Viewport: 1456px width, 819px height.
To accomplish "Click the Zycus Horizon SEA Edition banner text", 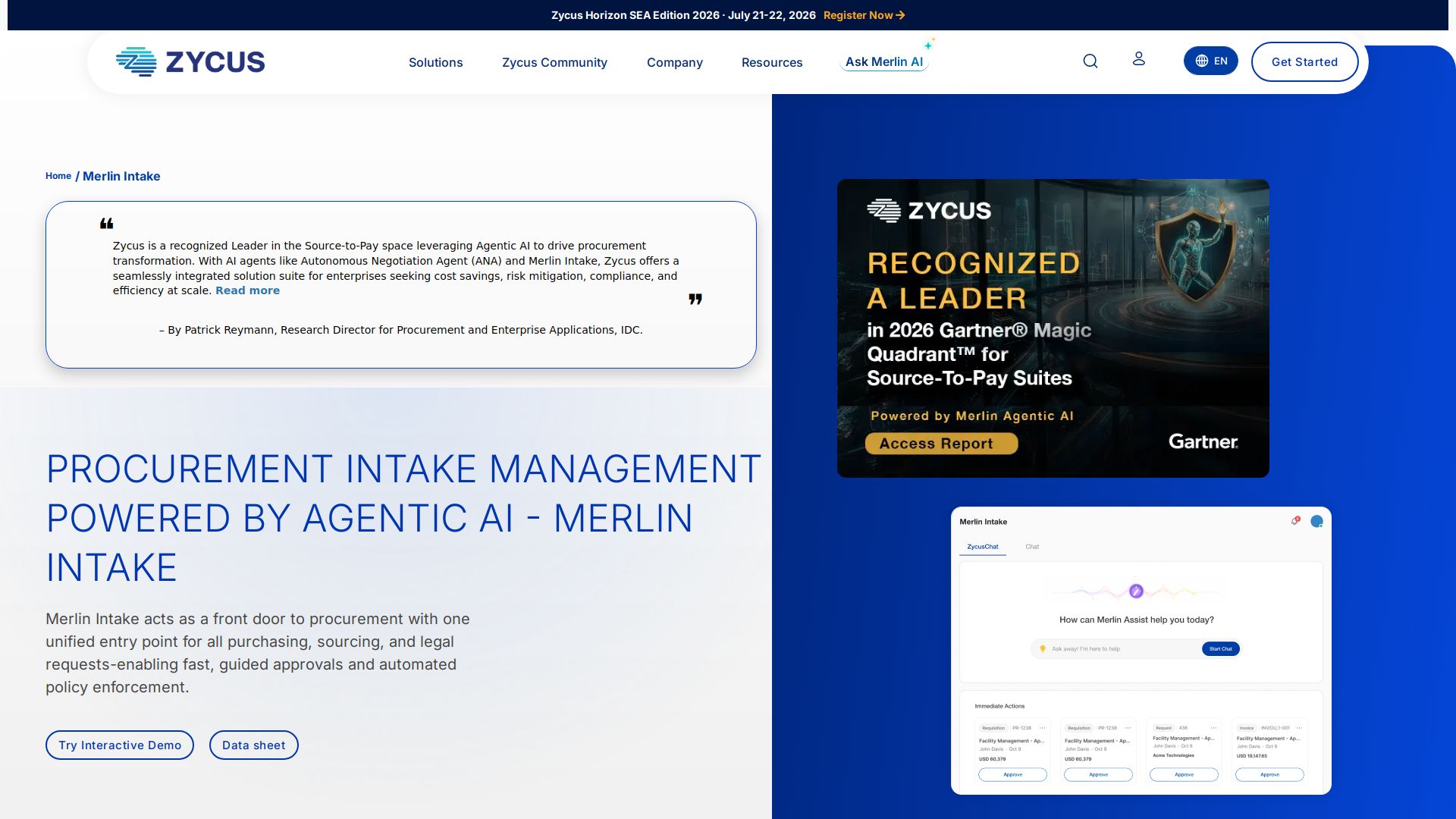I will point(683,15).
